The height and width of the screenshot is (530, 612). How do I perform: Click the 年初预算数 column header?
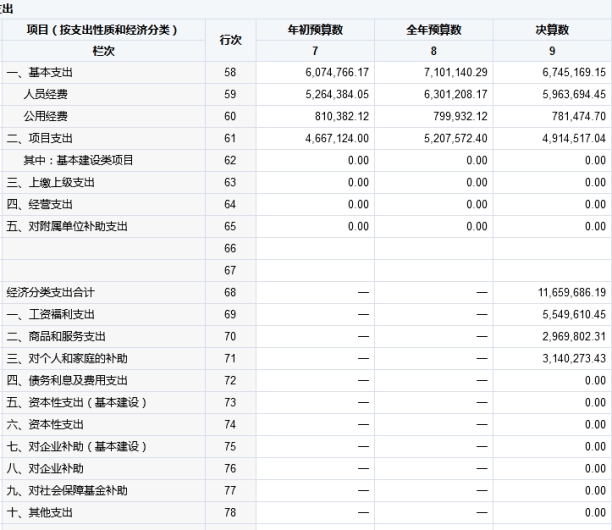coord(316,30)
